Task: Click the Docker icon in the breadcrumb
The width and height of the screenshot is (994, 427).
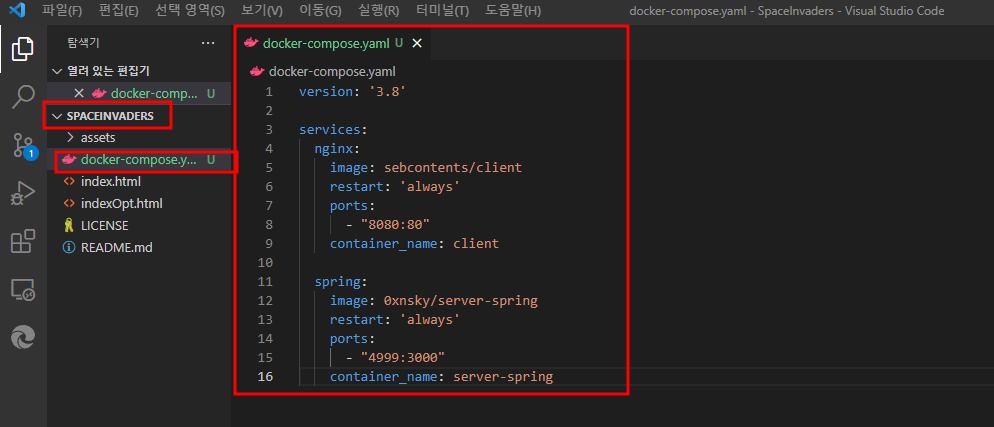Action: click(x=257, y=72)
